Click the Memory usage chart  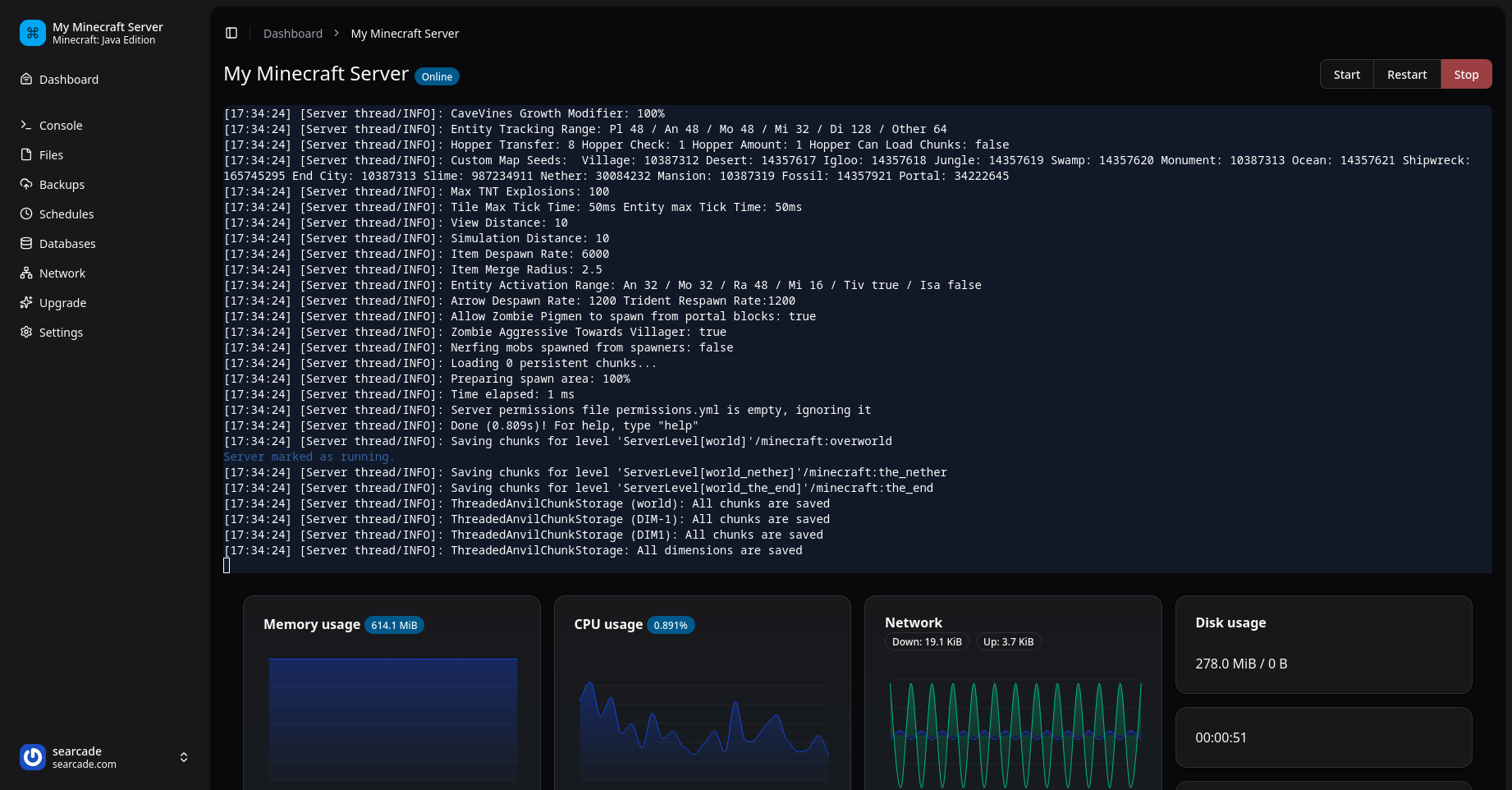point(393,719)
